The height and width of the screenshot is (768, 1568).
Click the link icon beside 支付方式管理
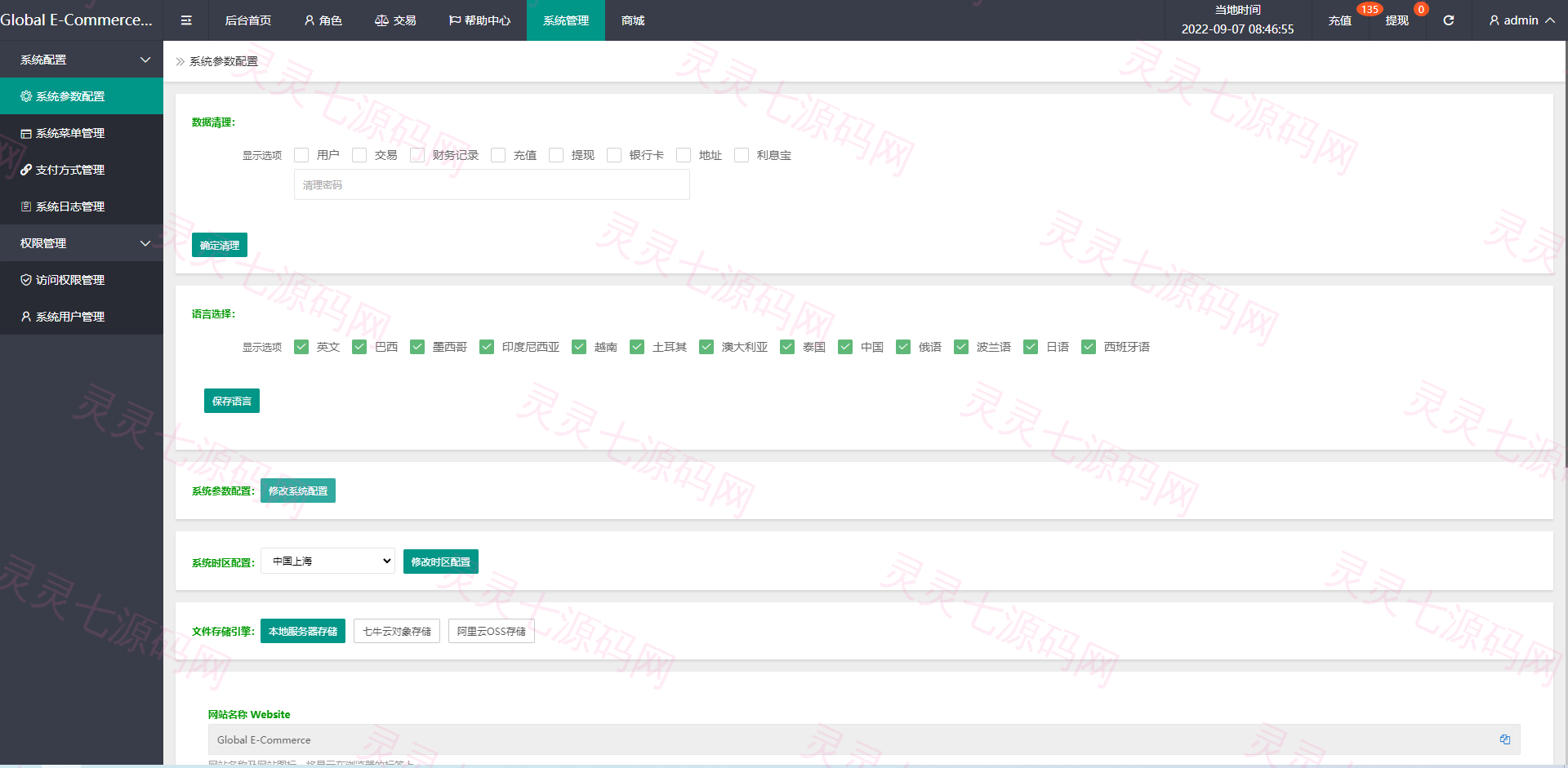click(x=26, y=170)
